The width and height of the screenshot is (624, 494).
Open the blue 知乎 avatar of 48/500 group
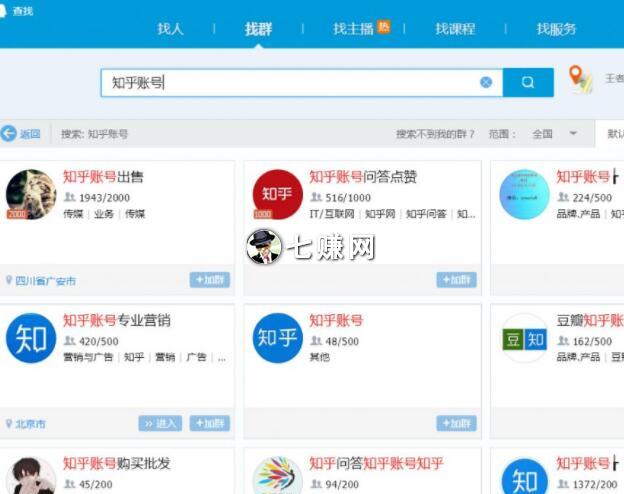point(277,338)
